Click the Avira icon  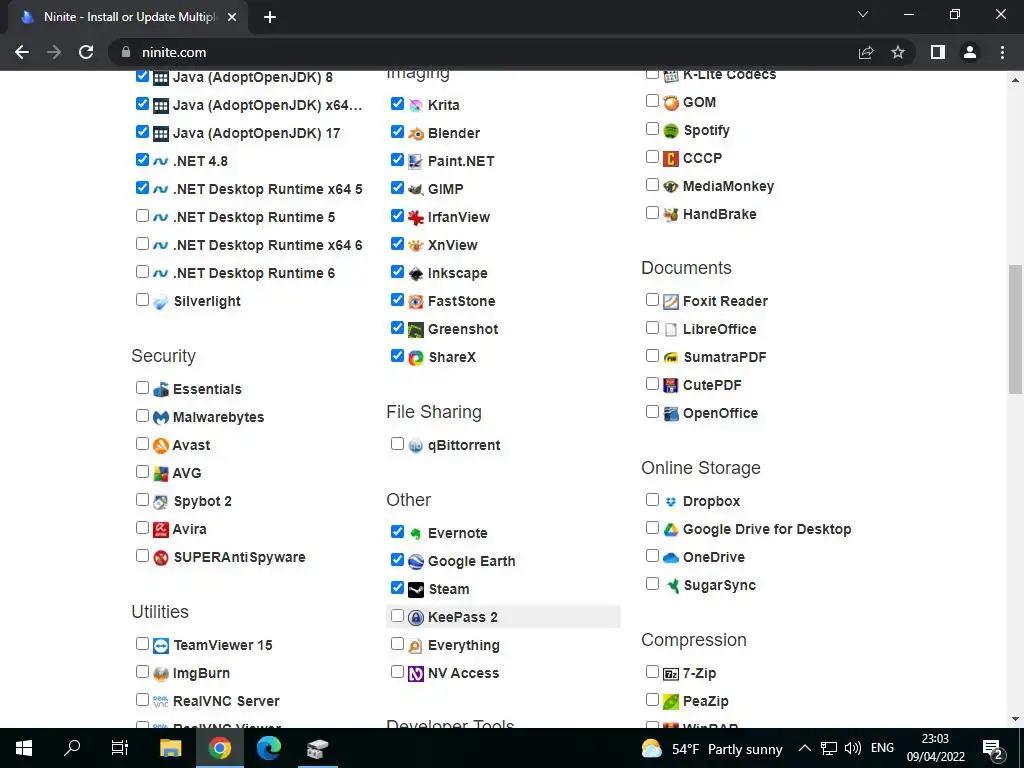tap(161, 530)
